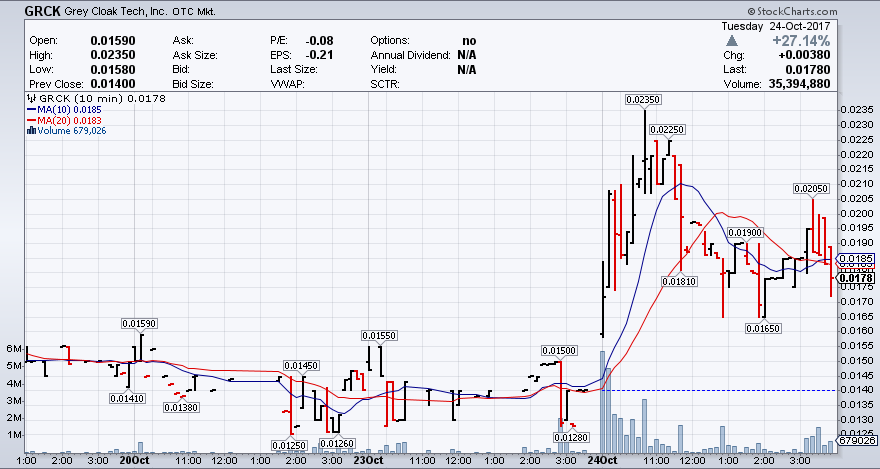Image resolution: width=880 pixels, height=469 pixels.
Task: Click the 23Oct date marker on time axis
Action: point(368,460)
